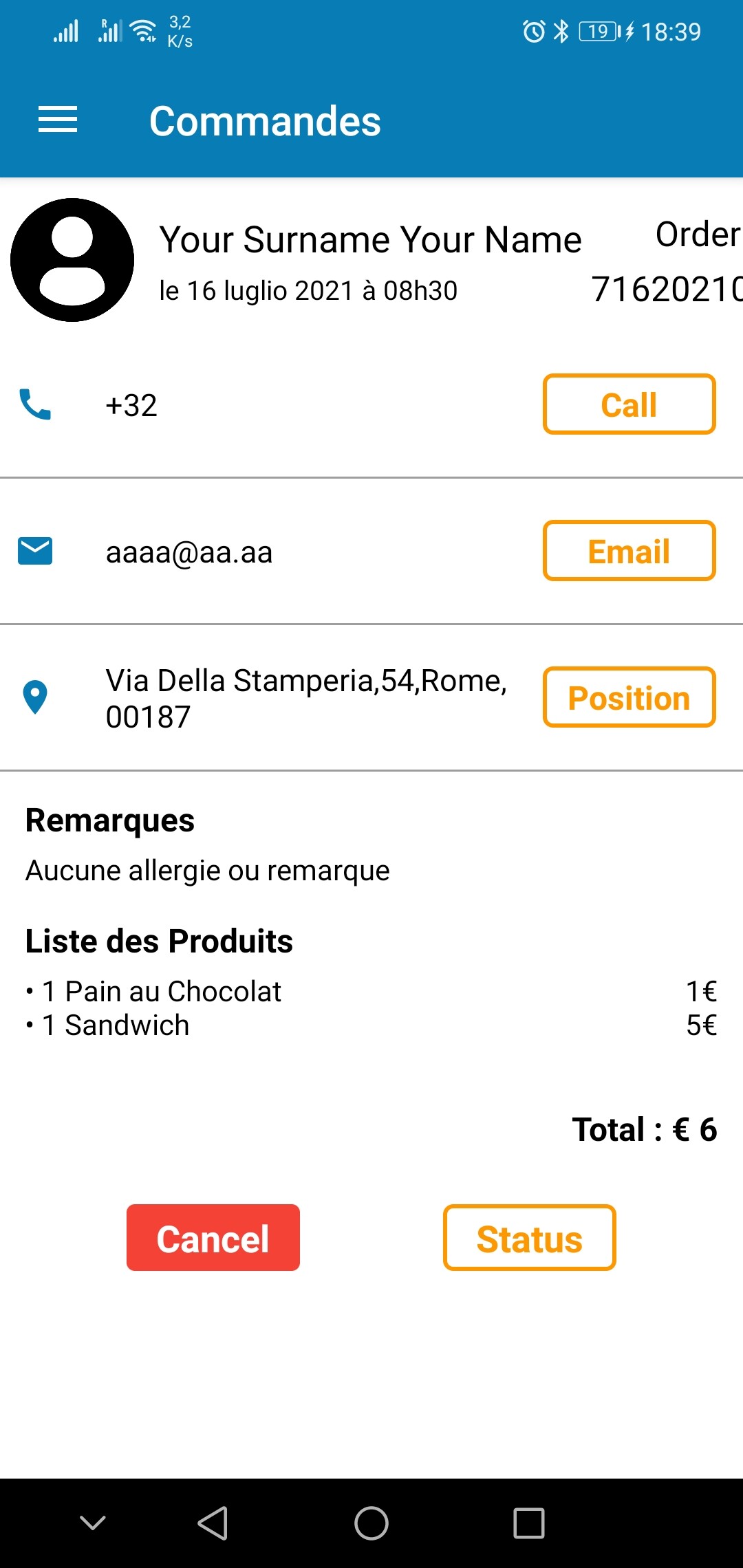743x1568 pixels.
Task: Open the order Status button
Action: 529,1237
